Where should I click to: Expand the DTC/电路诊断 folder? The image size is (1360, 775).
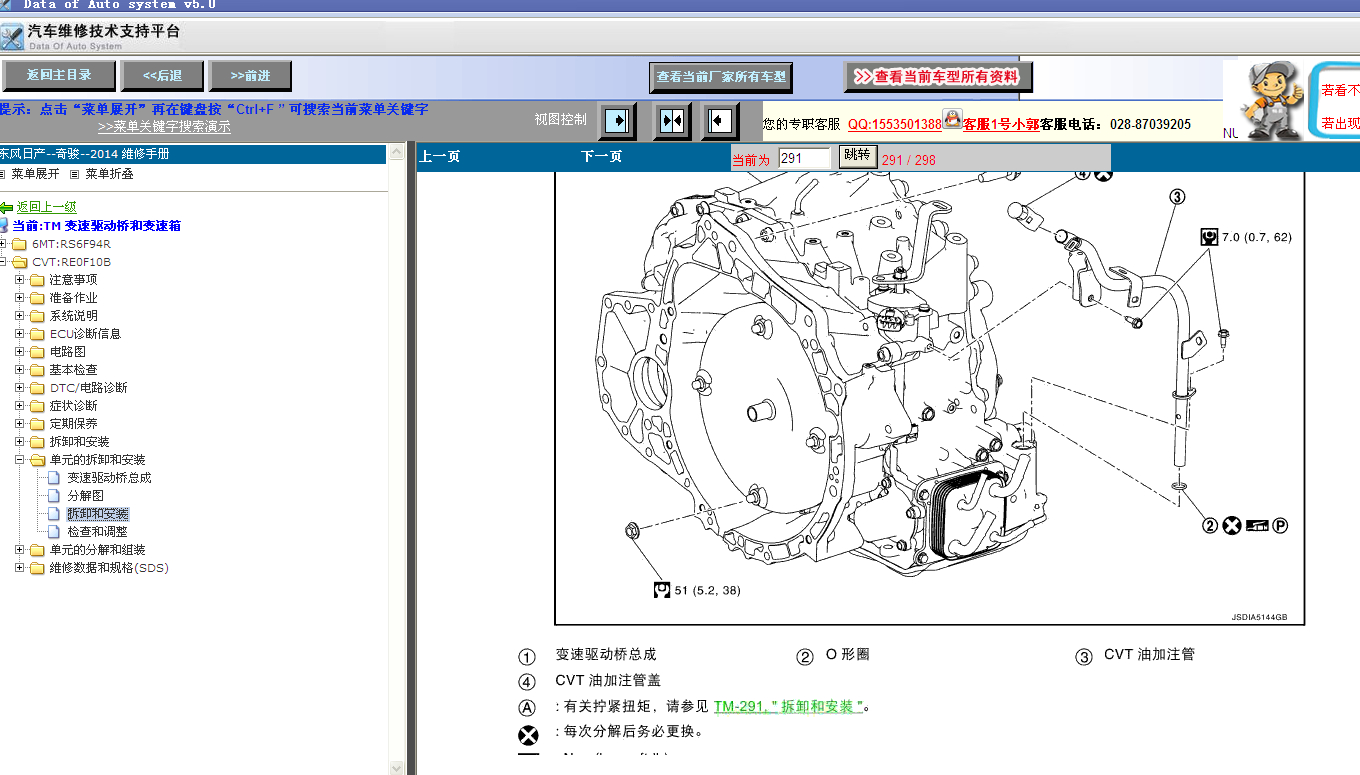coord(20,388)
